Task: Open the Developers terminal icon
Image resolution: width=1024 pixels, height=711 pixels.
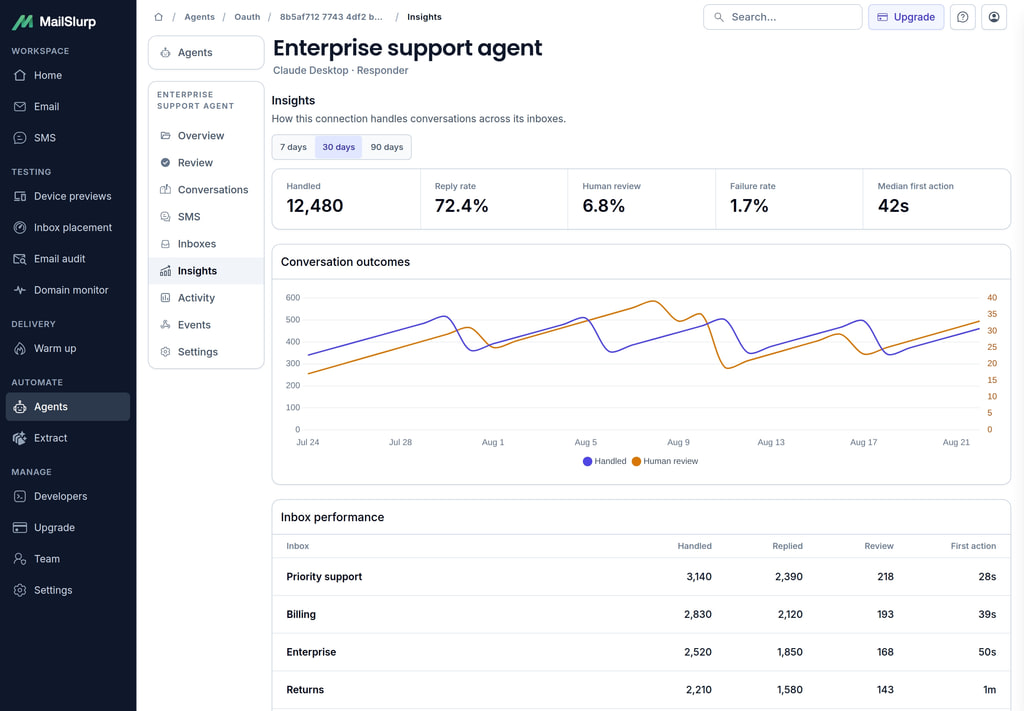Action: pyautogui.click(x=20, y=496)
